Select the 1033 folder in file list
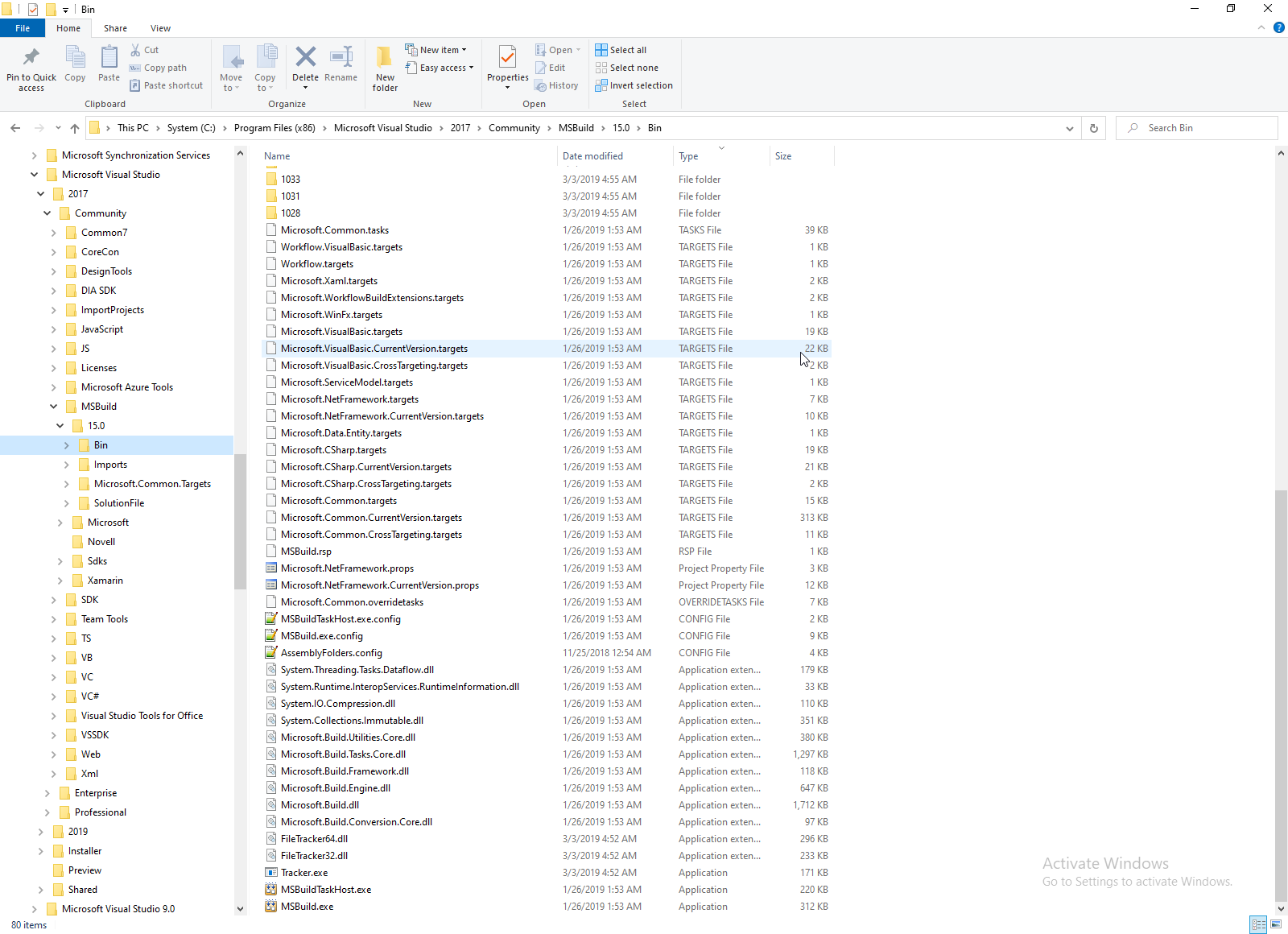Viewport: 1288px width, 934px height. (x=291, y=180)
